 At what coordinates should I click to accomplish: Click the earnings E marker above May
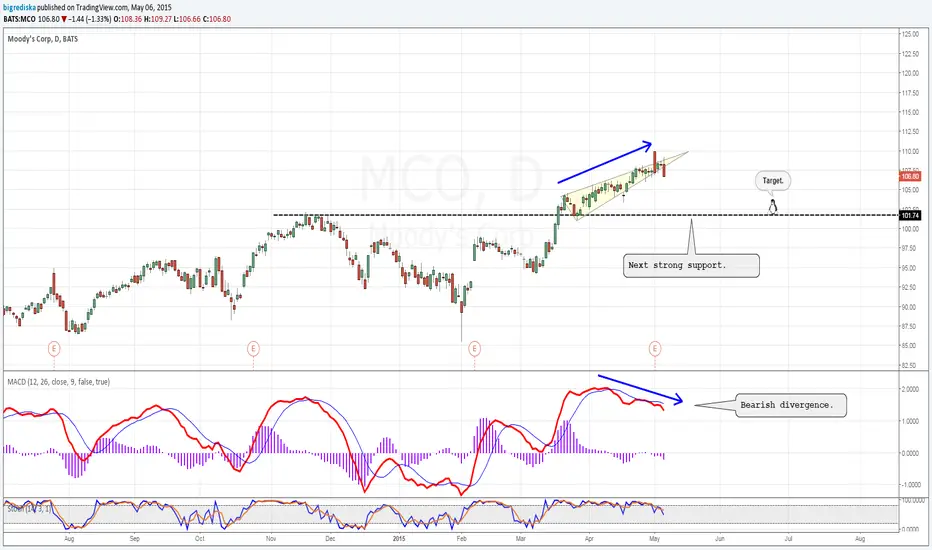(655, 348)
